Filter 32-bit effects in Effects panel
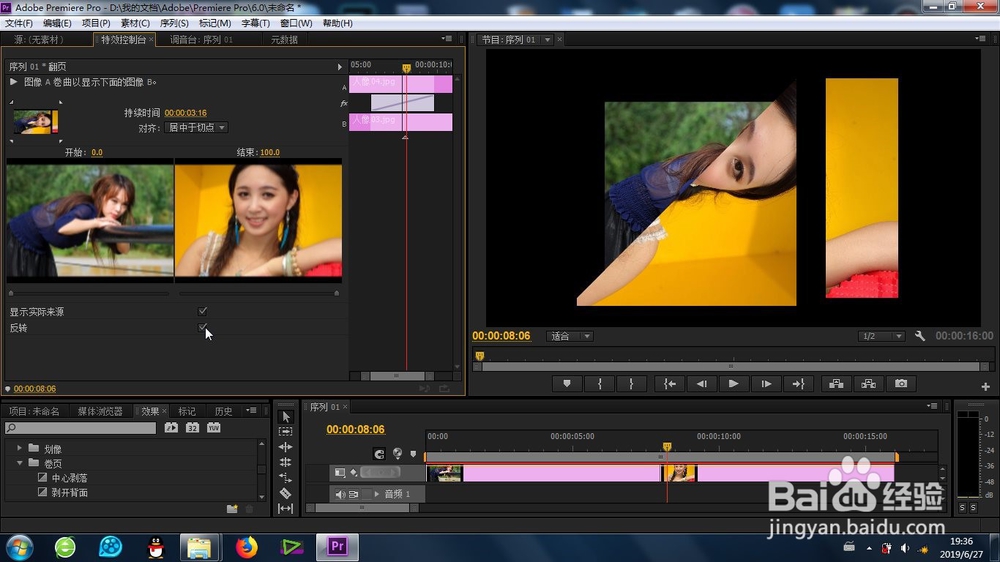 pos(192,427)
